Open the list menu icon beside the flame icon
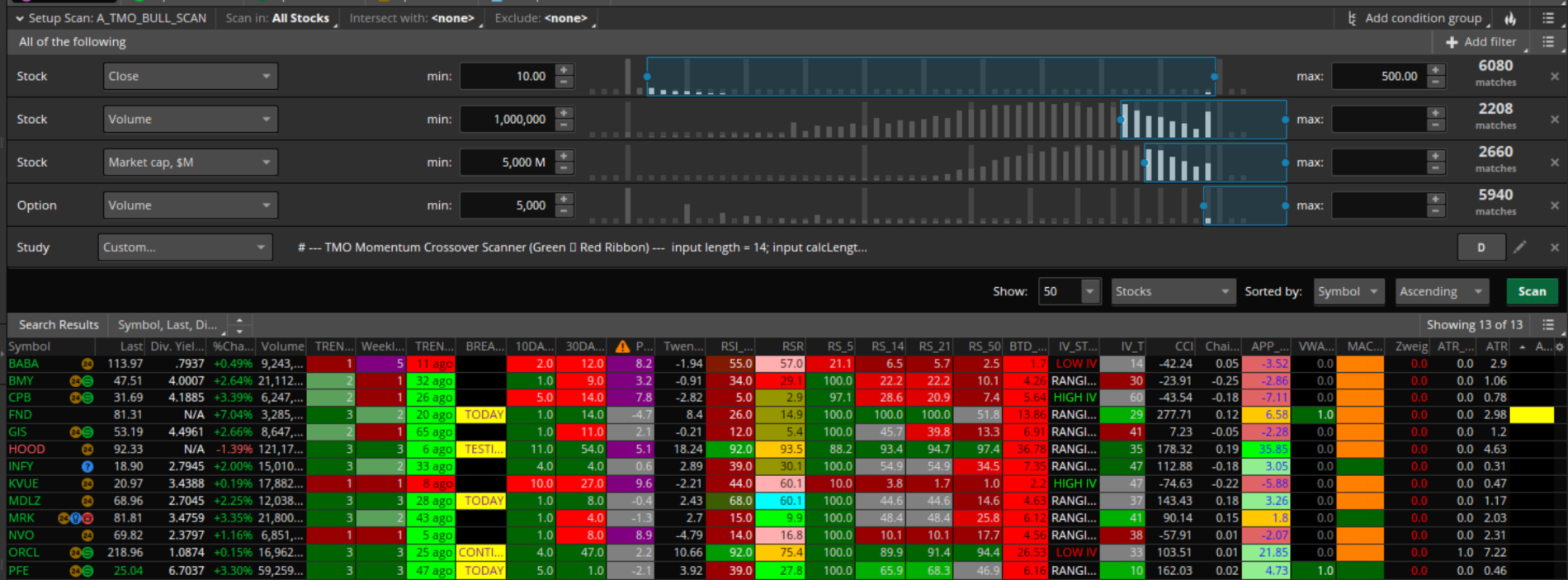The image size is (1568, 580). click(x=1548, y=18)
